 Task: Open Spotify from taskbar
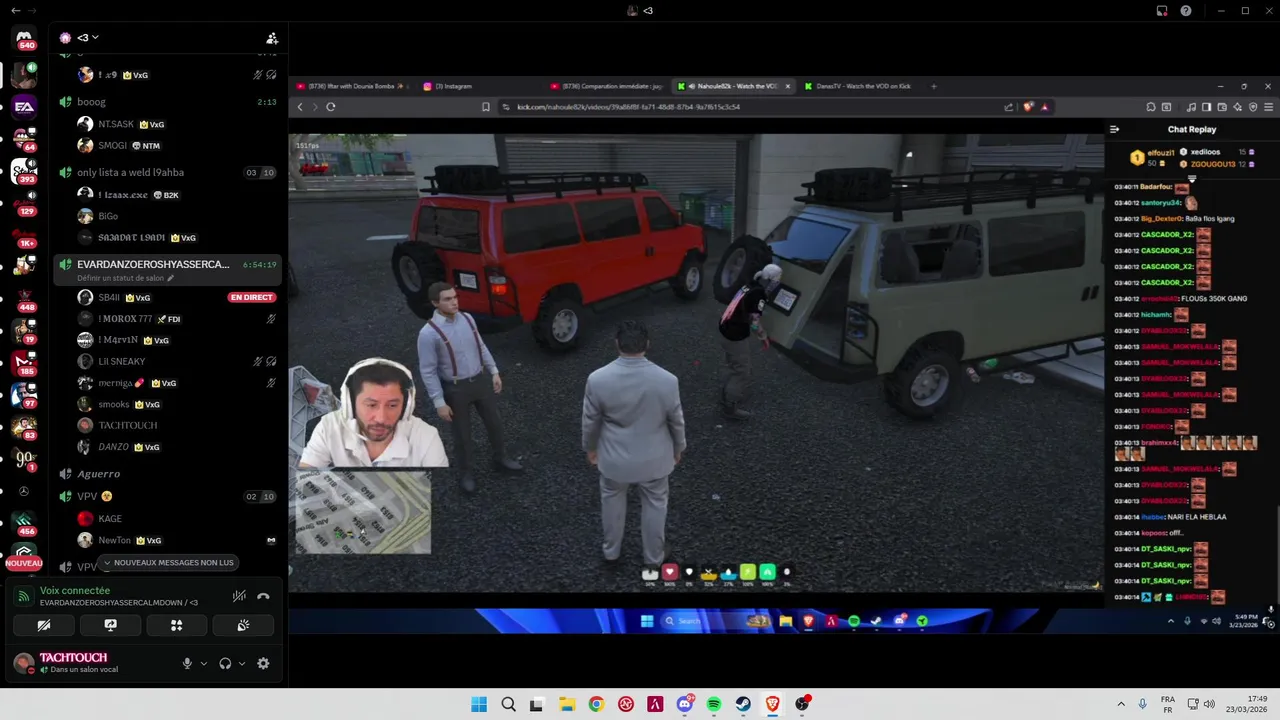click(714, 704)
